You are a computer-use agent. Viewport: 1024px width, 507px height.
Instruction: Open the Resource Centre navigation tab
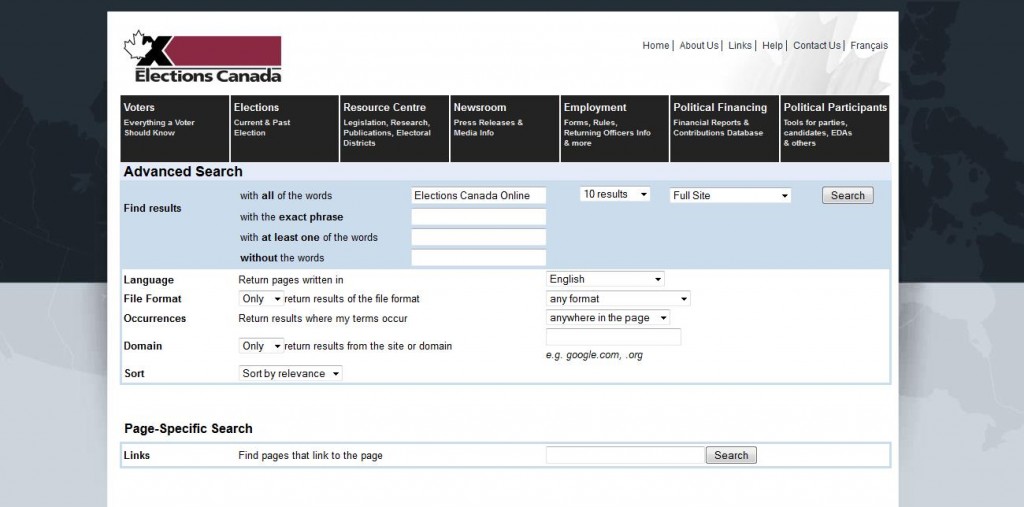[394, 129]
